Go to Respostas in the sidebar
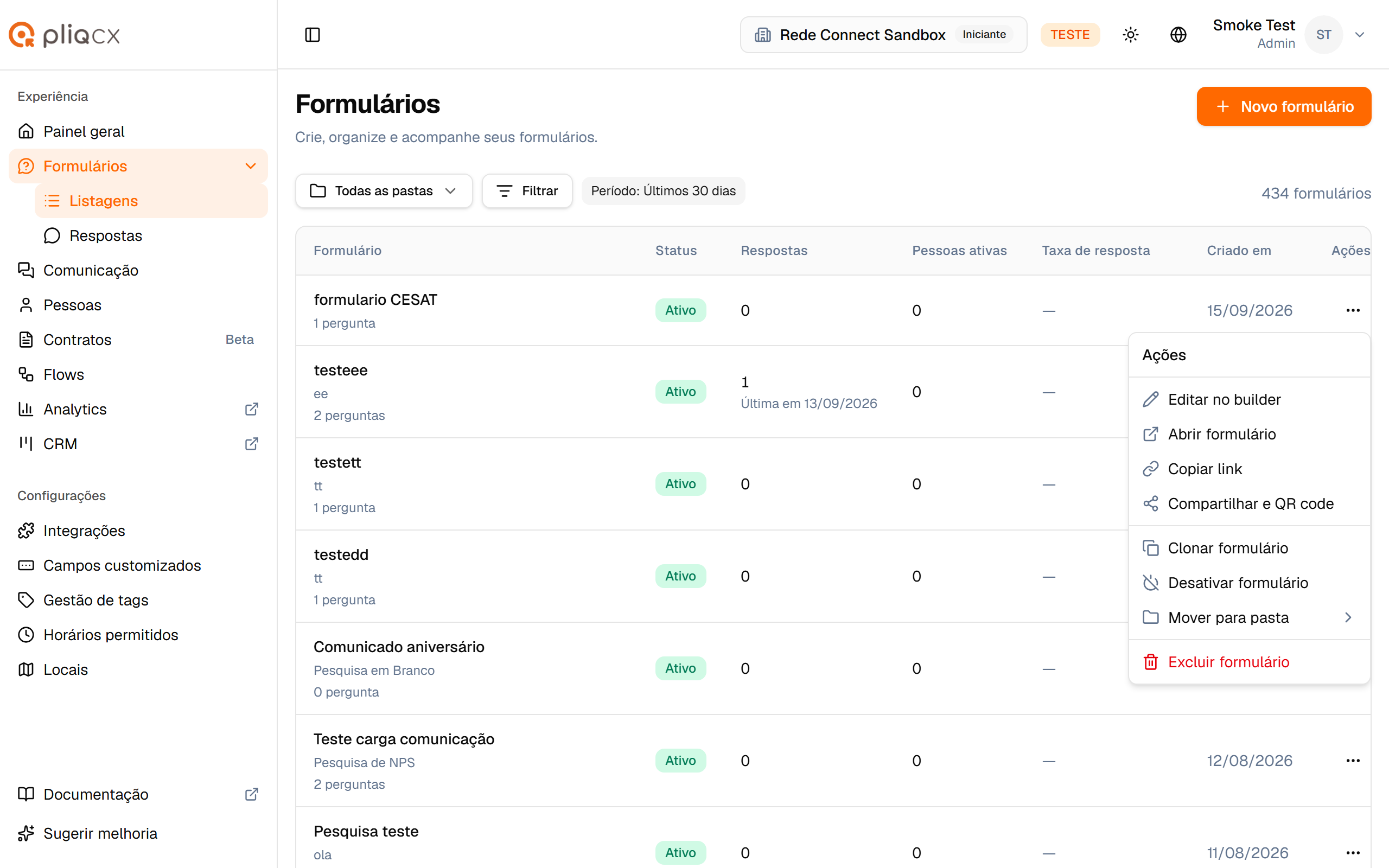This screenshot has width=1389, height=868. pyautogui.click(x=151, y=236)
